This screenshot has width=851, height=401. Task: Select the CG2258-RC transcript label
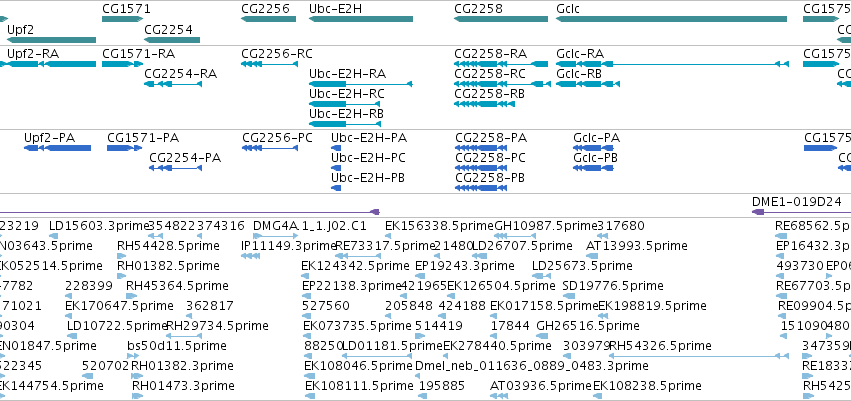coord(490,74)
